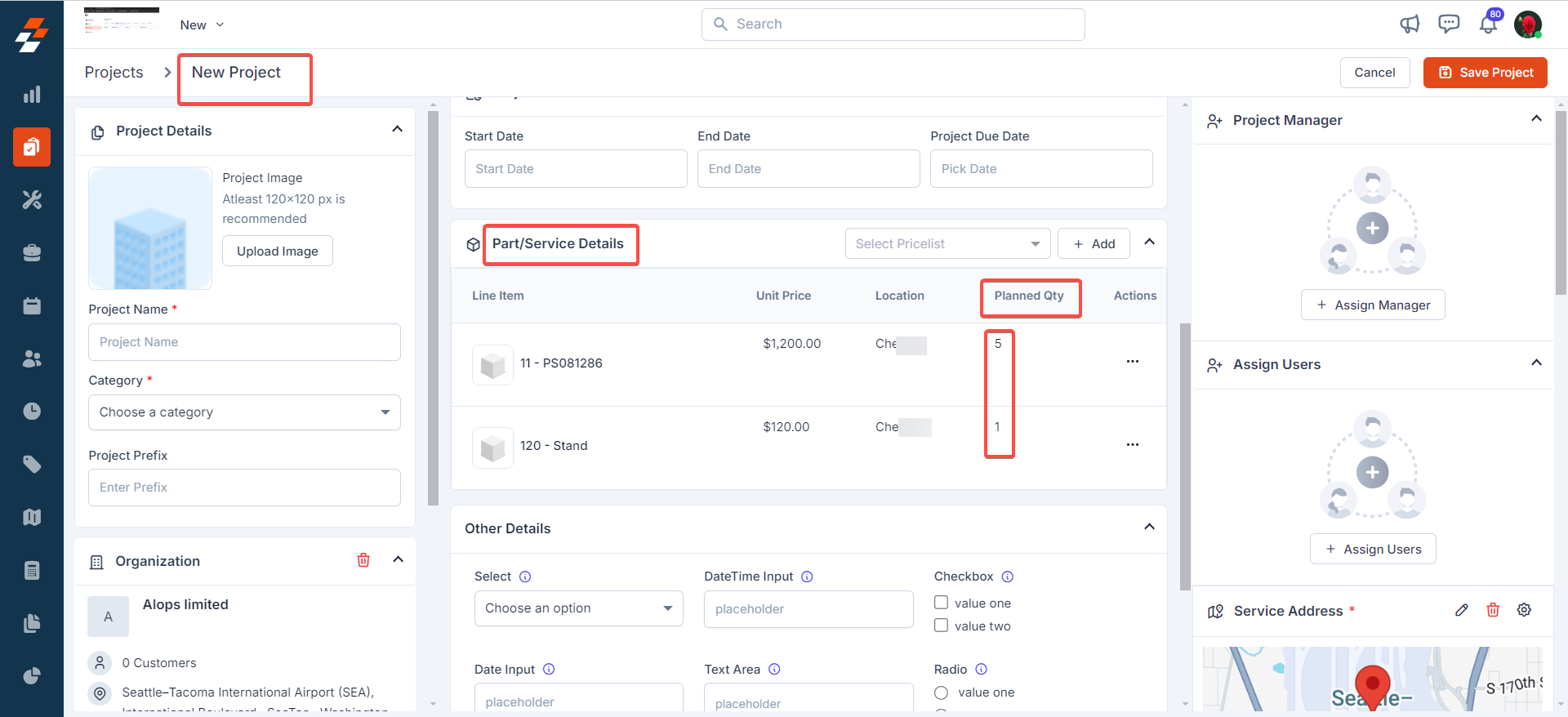Open the New menu in top bar
Viewport: 1568px width, 717px height.
point(202,25)
